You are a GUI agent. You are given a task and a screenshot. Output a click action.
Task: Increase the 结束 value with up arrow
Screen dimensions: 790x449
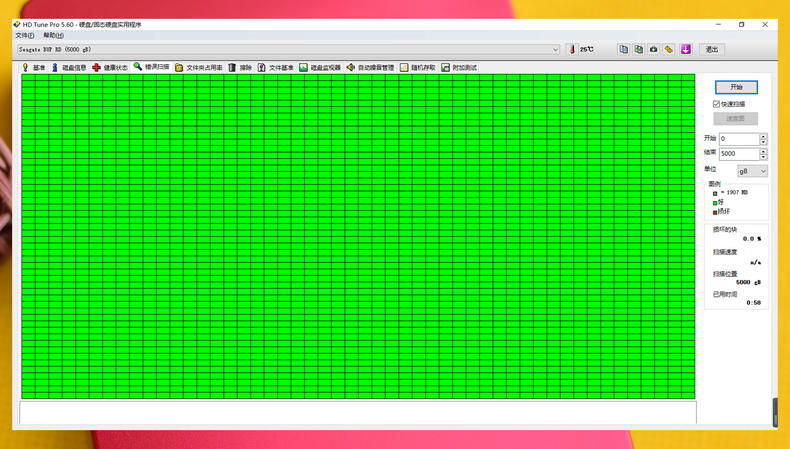pos(763,151)
